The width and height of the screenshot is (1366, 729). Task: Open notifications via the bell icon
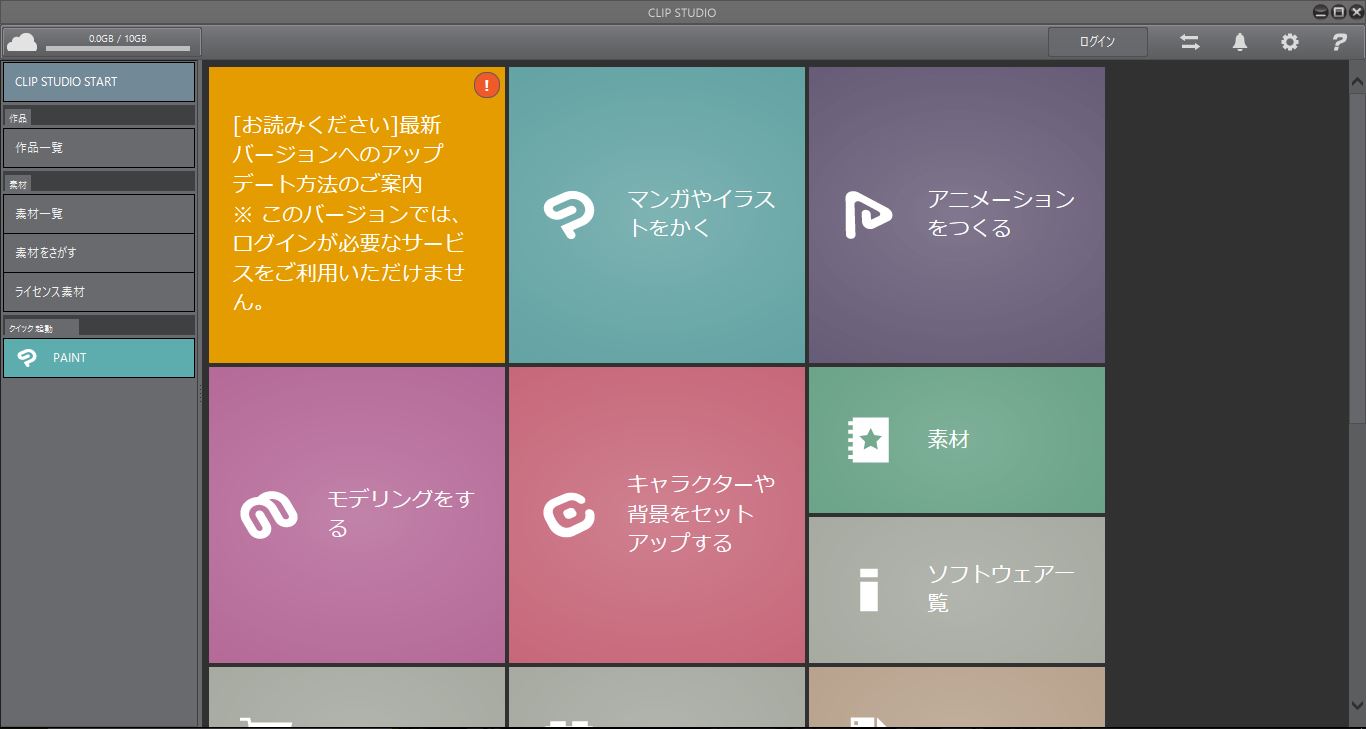[1240, 42]
